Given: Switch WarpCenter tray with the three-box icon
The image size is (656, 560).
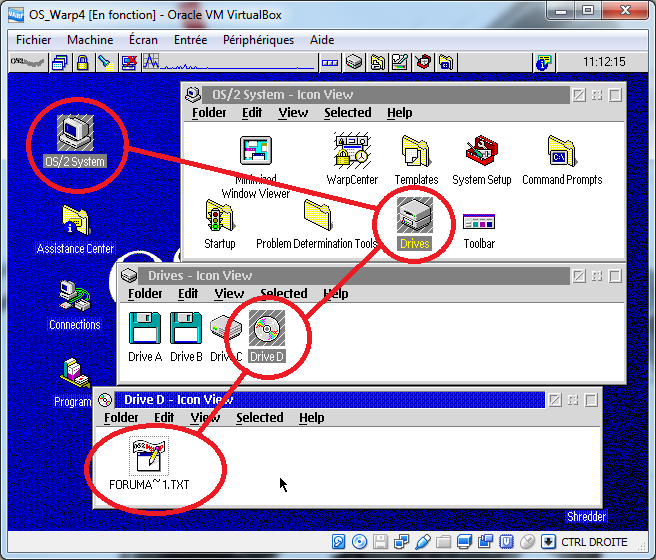Looking at the screenshot, I should (x=330, y=63).
